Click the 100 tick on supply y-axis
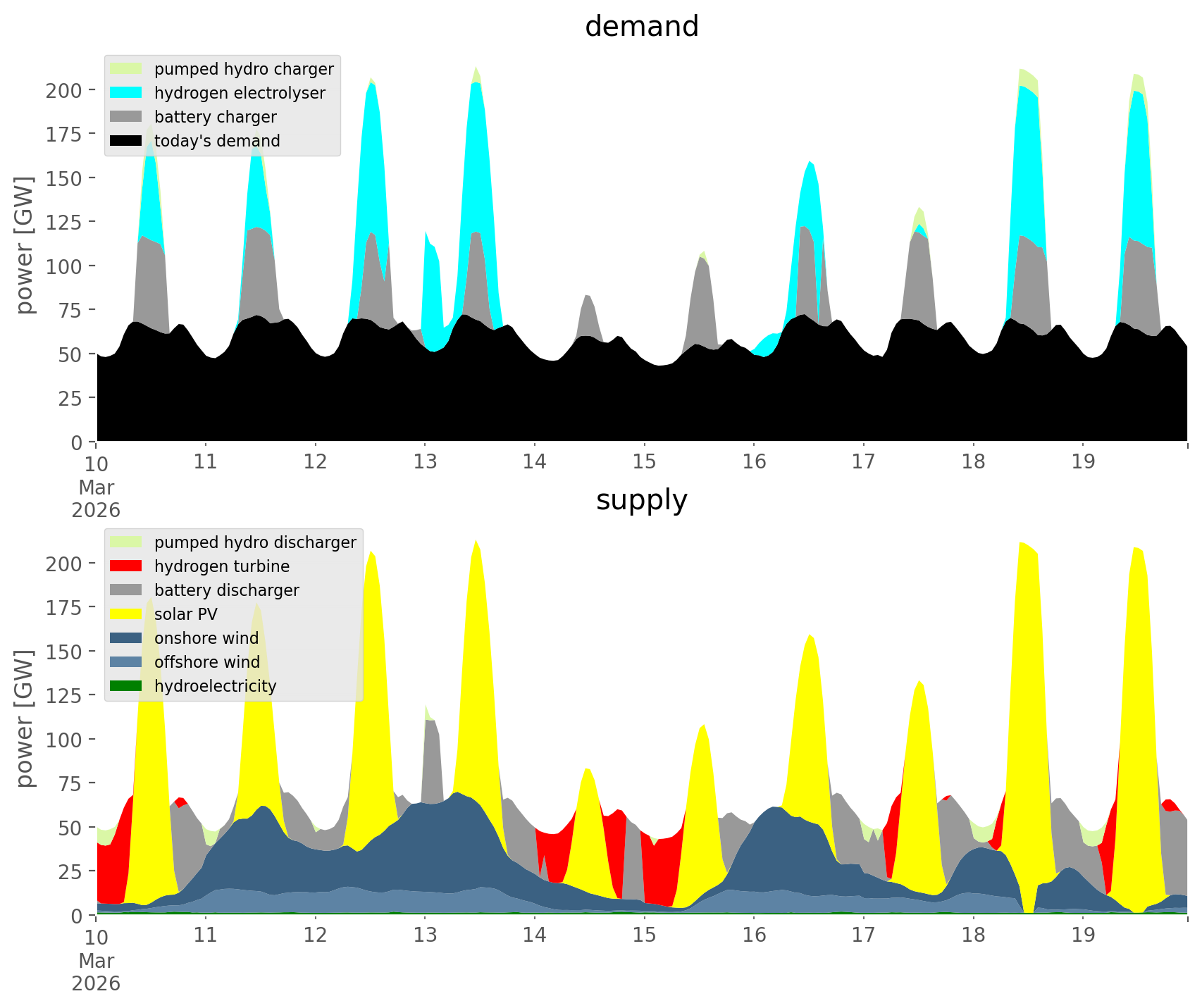The height and width of the screenshot is (1008, 1202). coord(64,740)
